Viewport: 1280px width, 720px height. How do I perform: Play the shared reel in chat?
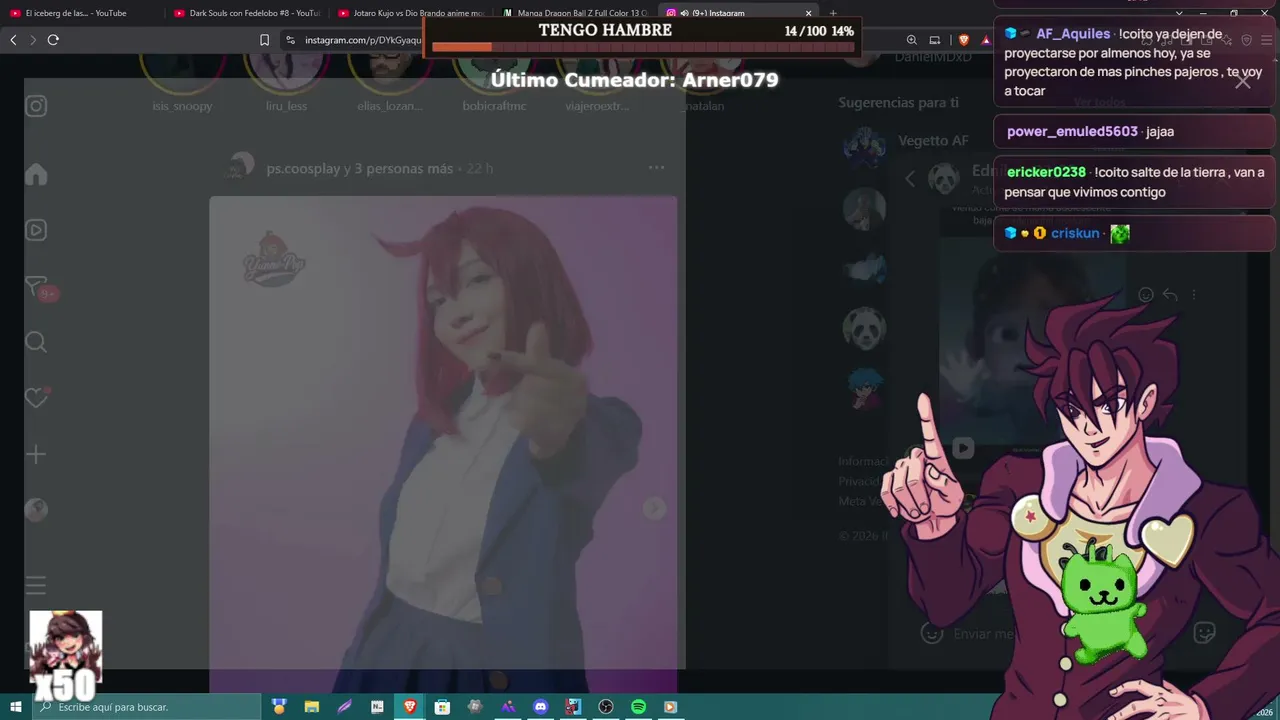tap(963, 448)
